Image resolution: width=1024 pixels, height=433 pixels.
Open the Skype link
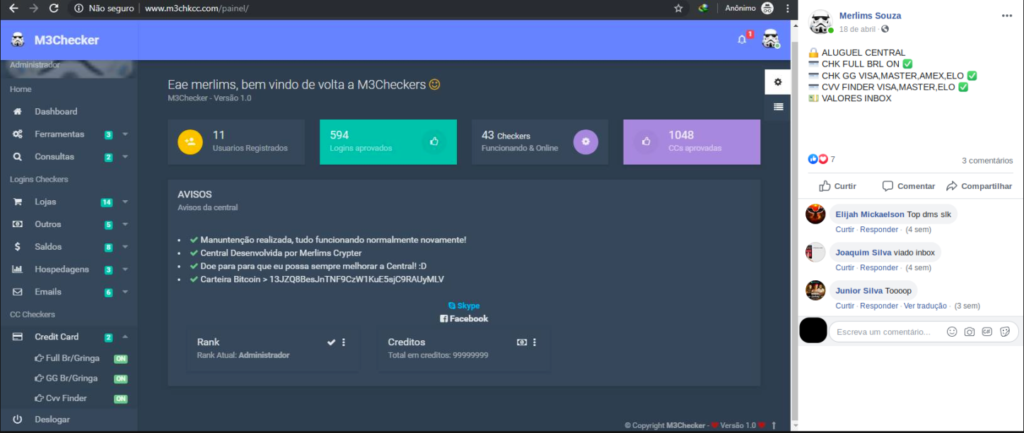tap(464, 306)
